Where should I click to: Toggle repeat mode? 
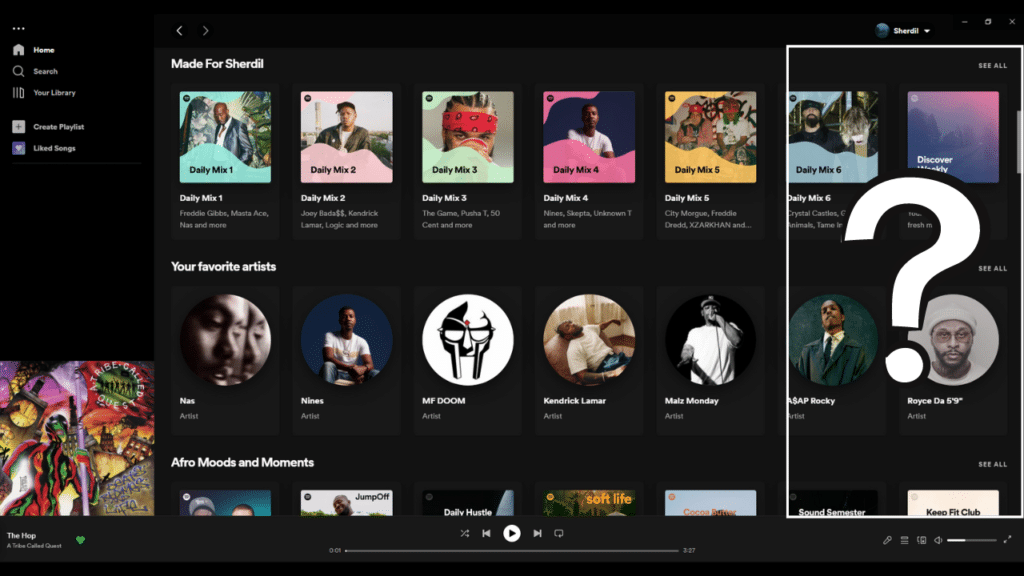click(x=559, y=534)
